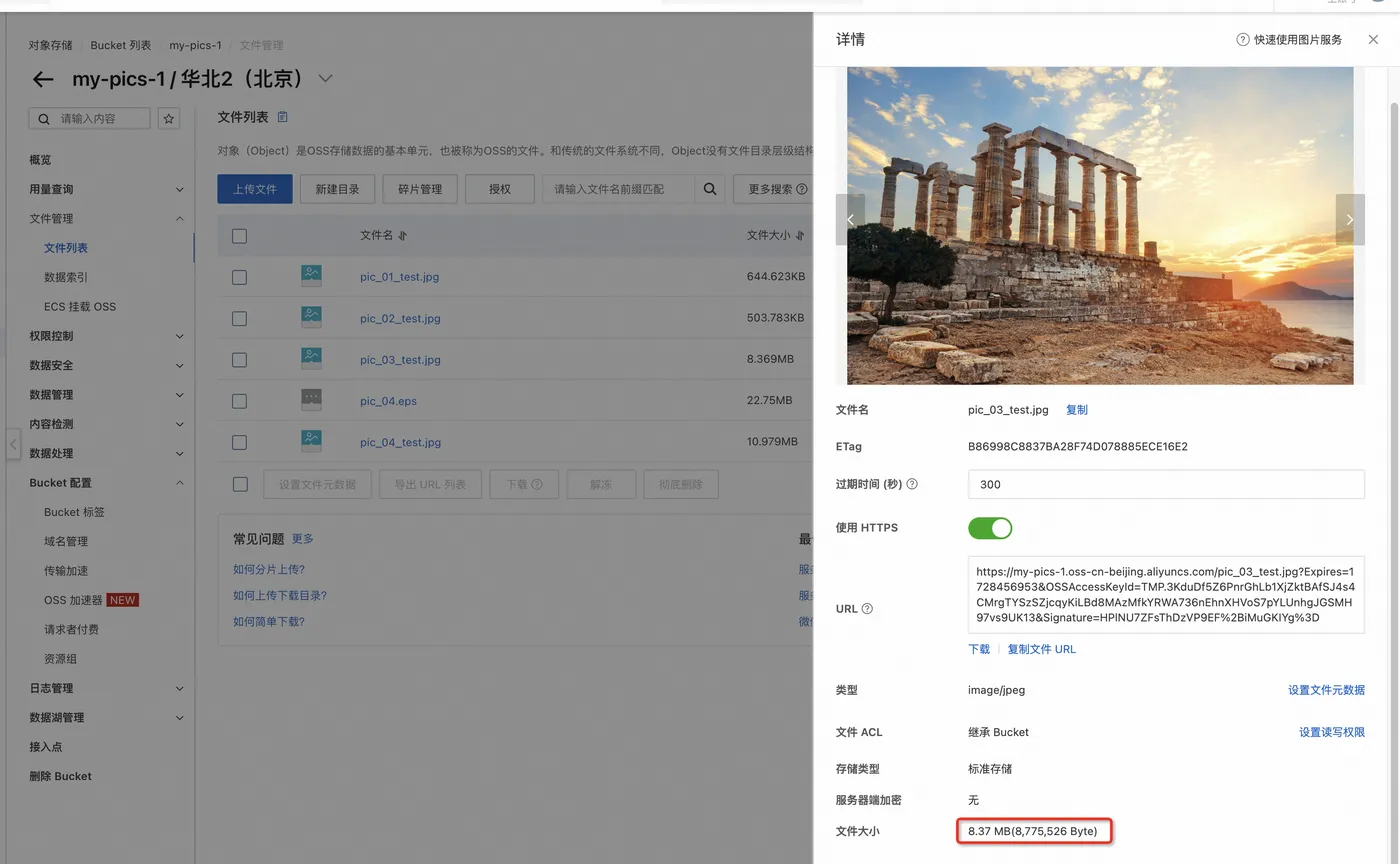Click the image file icon for pic_03_test.jpg

[311, 358]
